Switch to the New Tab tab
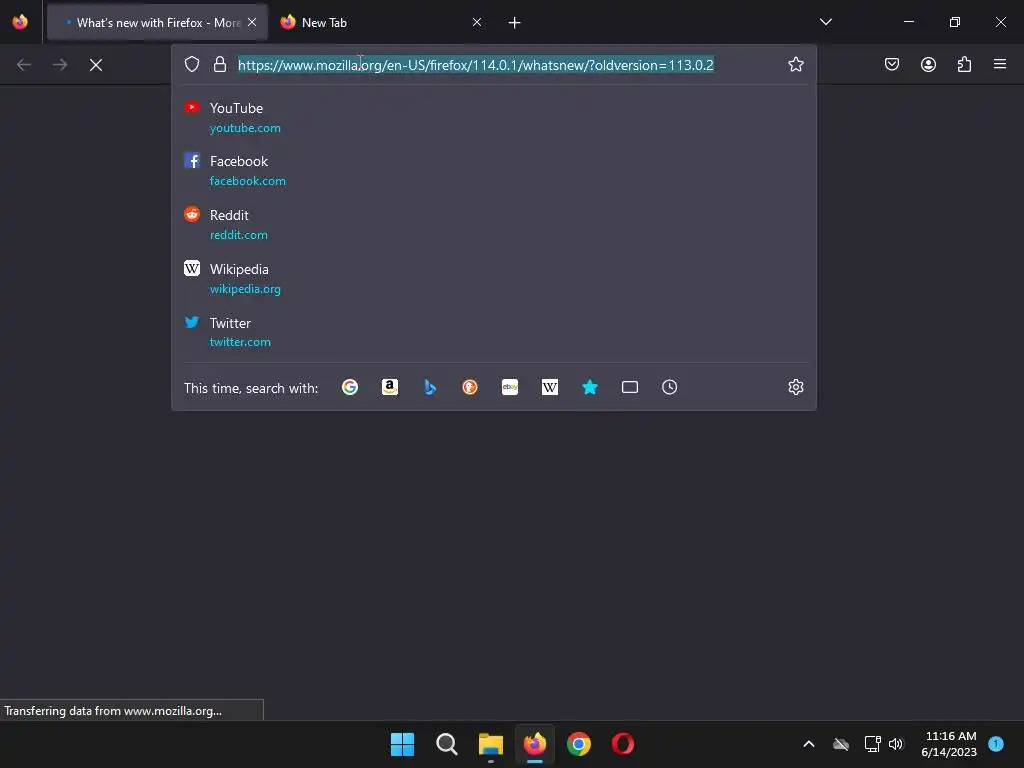The height and width of the screenshot is (768, 1024). 381,22
